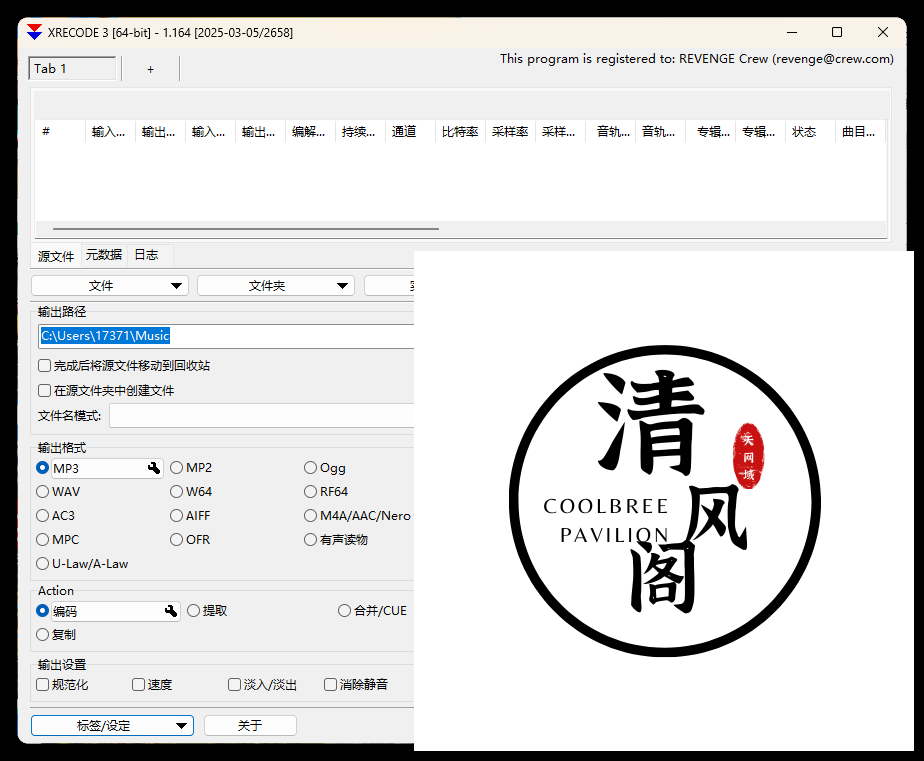Open MP3 encoder settings wrench icon
Viewport: 924px width, 761px height.
pyautogui.click(x=154, y=468)
